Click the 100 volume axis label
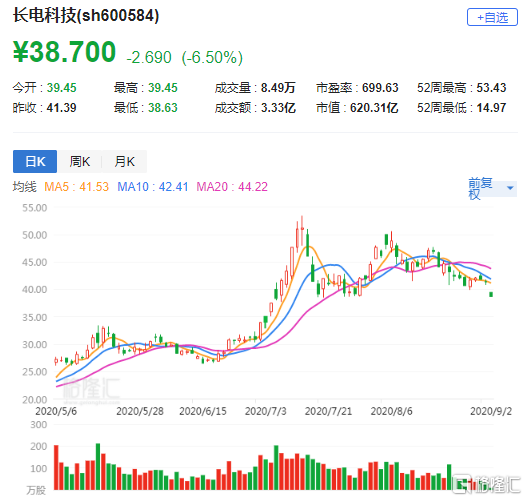 pyautogui.click(x=38, y=469)
